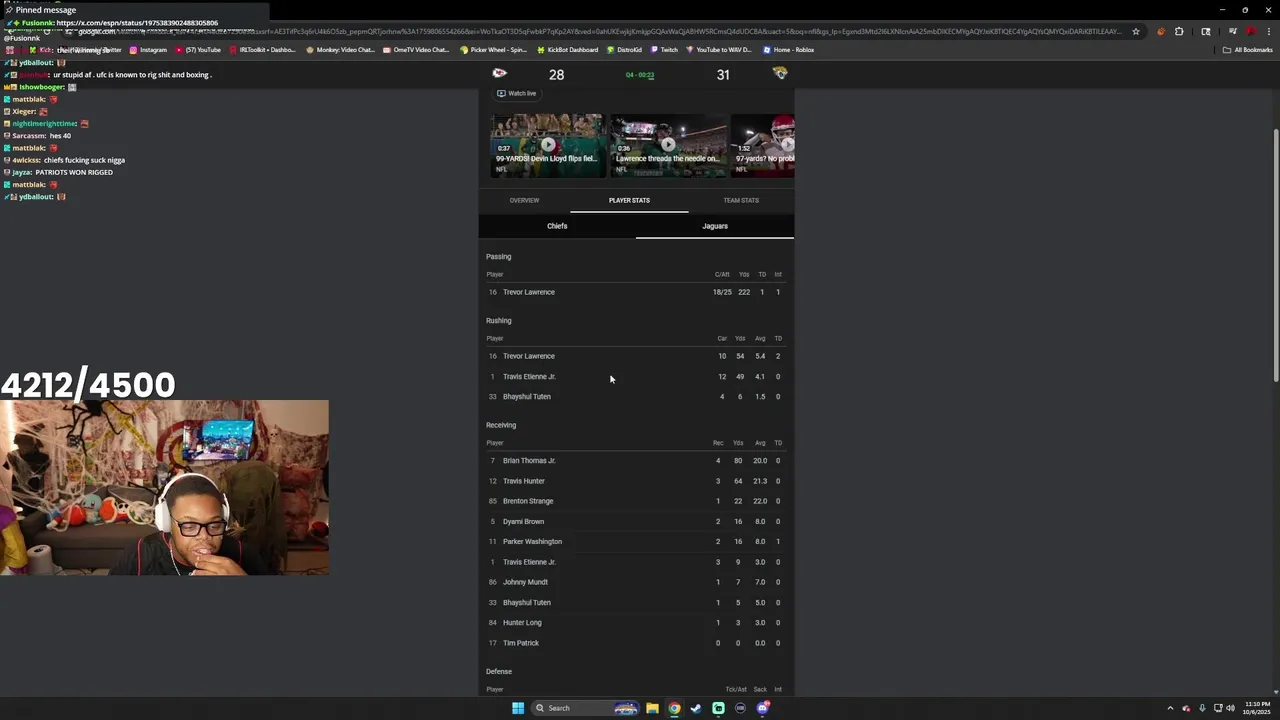Click the Jaguars team logo in score header

(780, 73)
